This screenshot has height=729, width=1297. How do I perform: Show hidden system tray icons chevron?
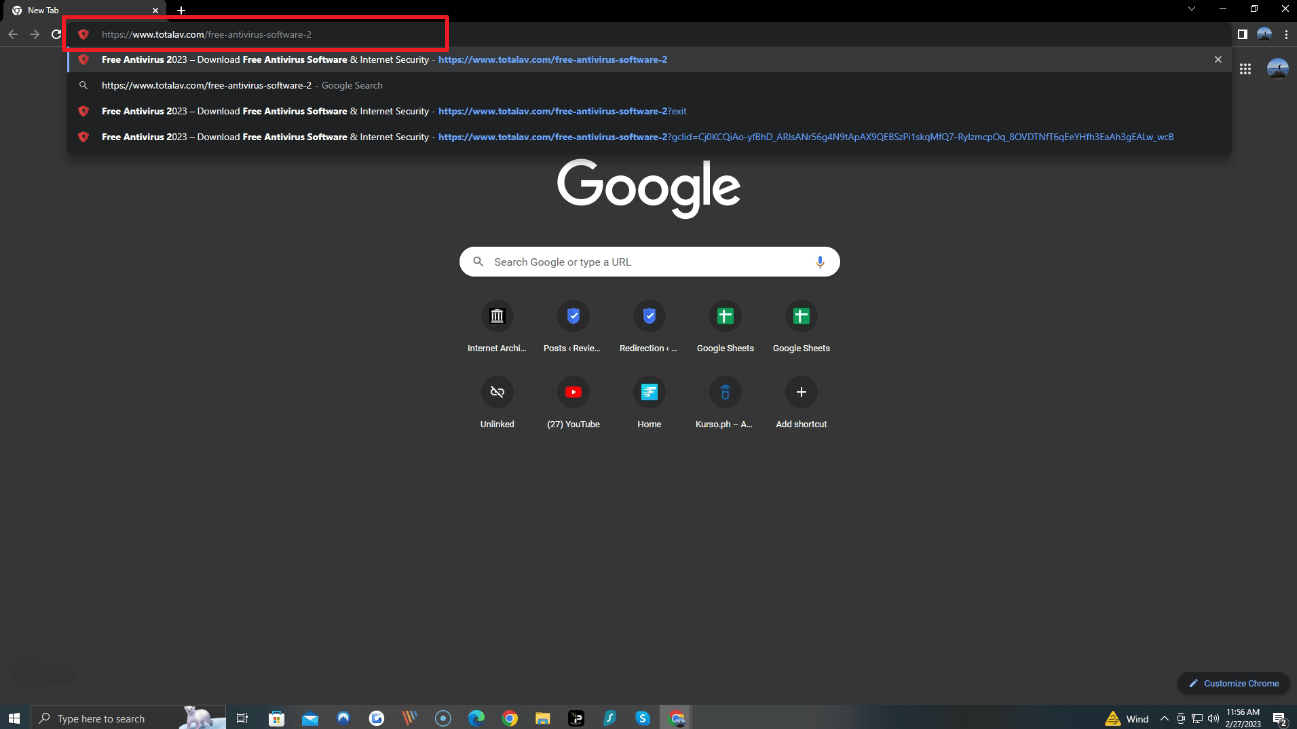click(1164, 718)
